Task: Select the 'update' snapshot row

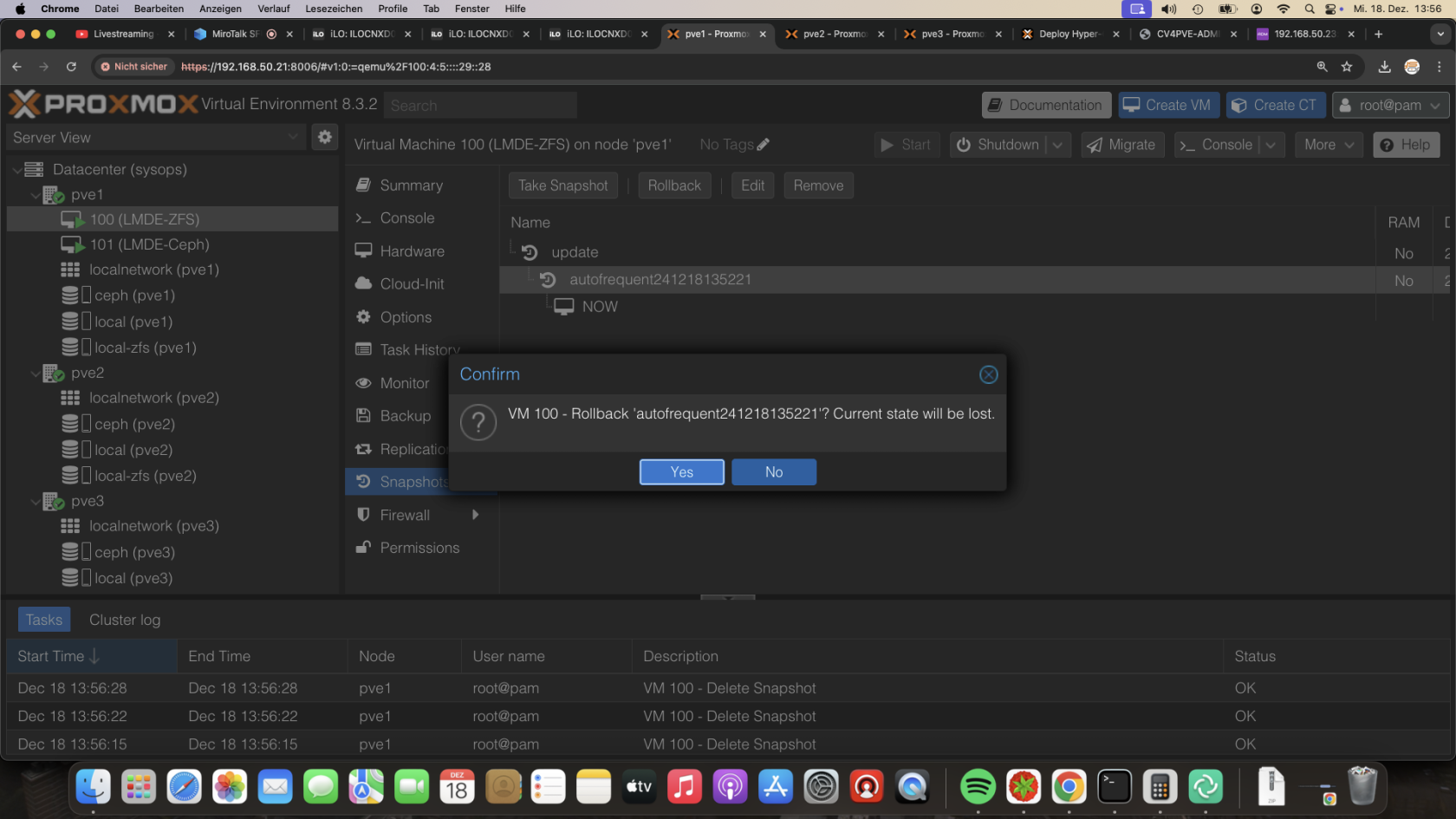Action: point(974,252)
